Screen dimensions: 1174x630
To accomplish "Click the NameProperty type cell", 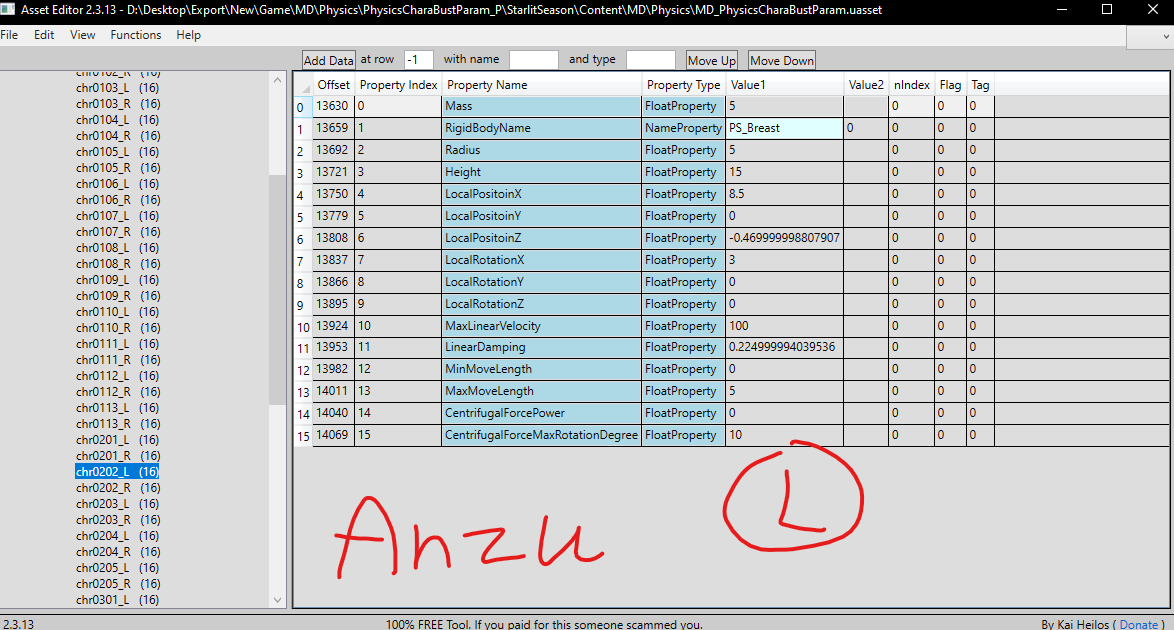I will 683,128.
